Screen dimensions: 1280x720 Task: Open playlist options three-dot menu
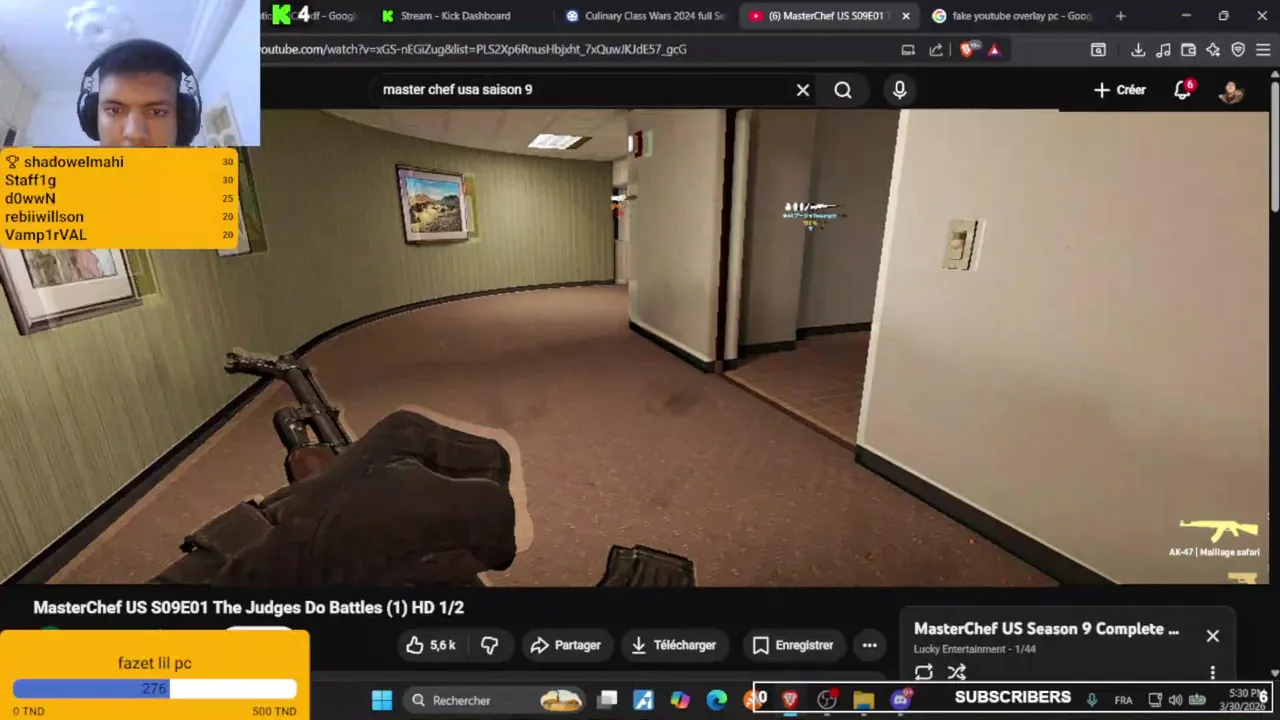tap(1212, 672)
